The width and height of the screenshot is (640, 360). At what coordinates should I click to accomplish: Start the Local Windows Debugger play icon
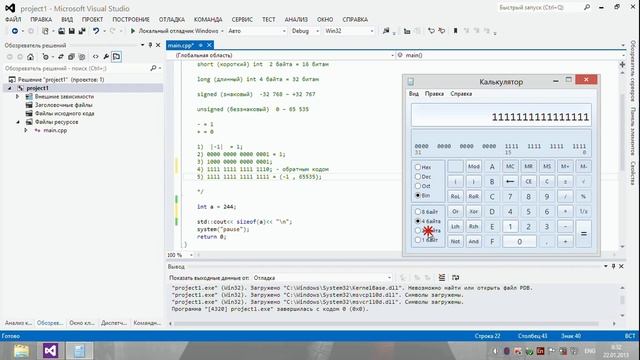click(133, 31)
